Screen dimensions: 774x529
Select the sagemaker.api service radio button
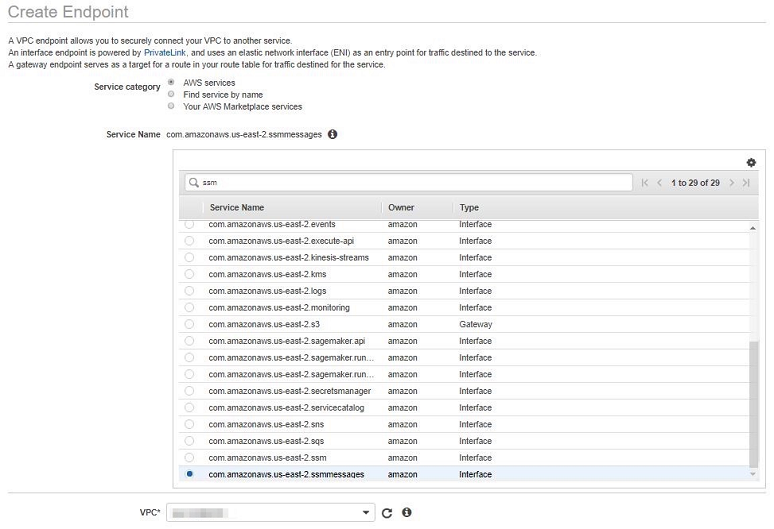[x=189, y=341]
